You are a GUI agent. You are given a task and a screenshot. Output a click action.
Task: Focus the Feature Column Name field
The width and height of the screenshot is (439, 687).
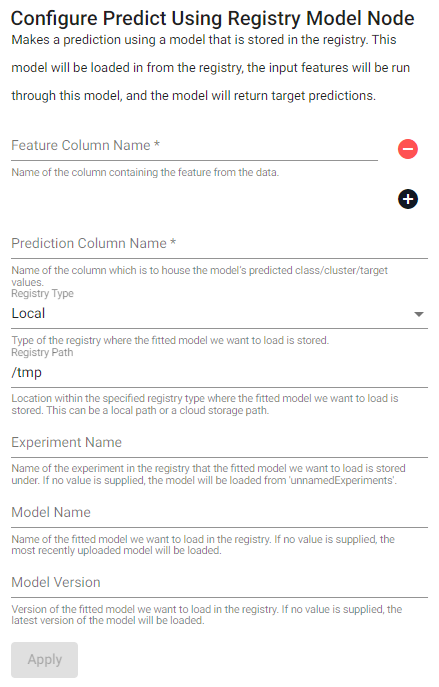[194, 146]
